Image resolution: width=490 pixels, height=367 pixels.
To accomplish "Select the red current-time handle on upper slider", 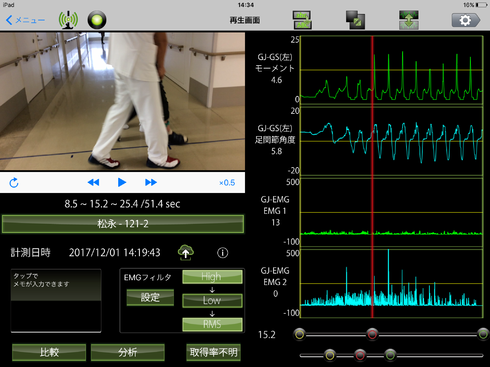I will (x=372, y=334).
